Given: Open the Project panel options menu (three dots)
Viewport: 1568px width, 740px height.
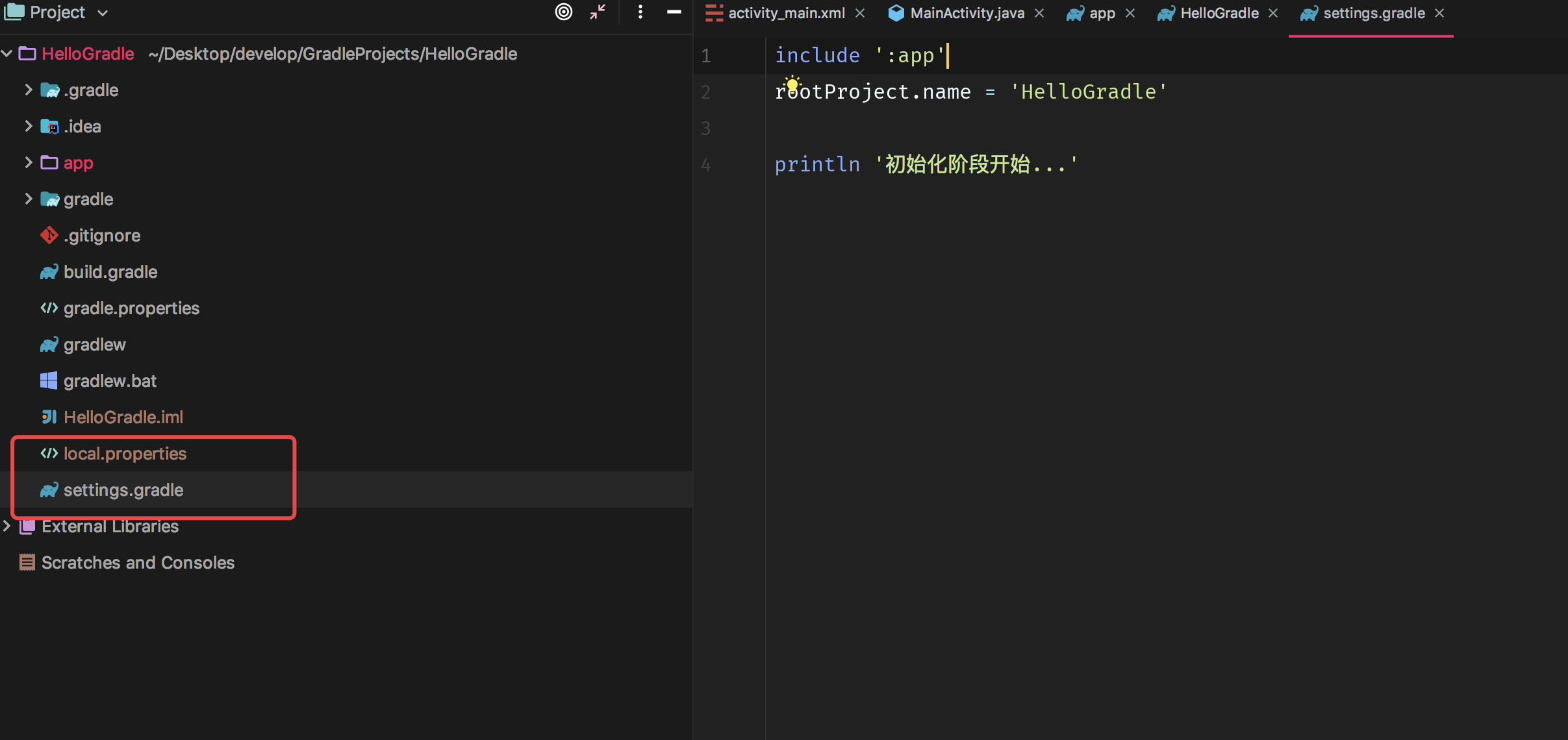Looking at the screenshot, I should (640, 12).
